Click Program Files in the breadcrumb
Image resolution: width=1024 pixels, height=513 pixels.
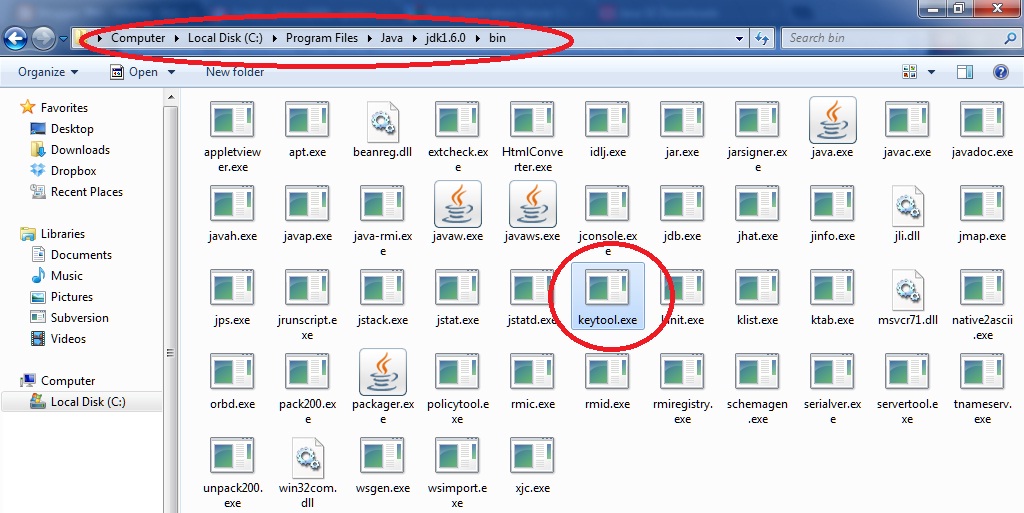point(322,38)
